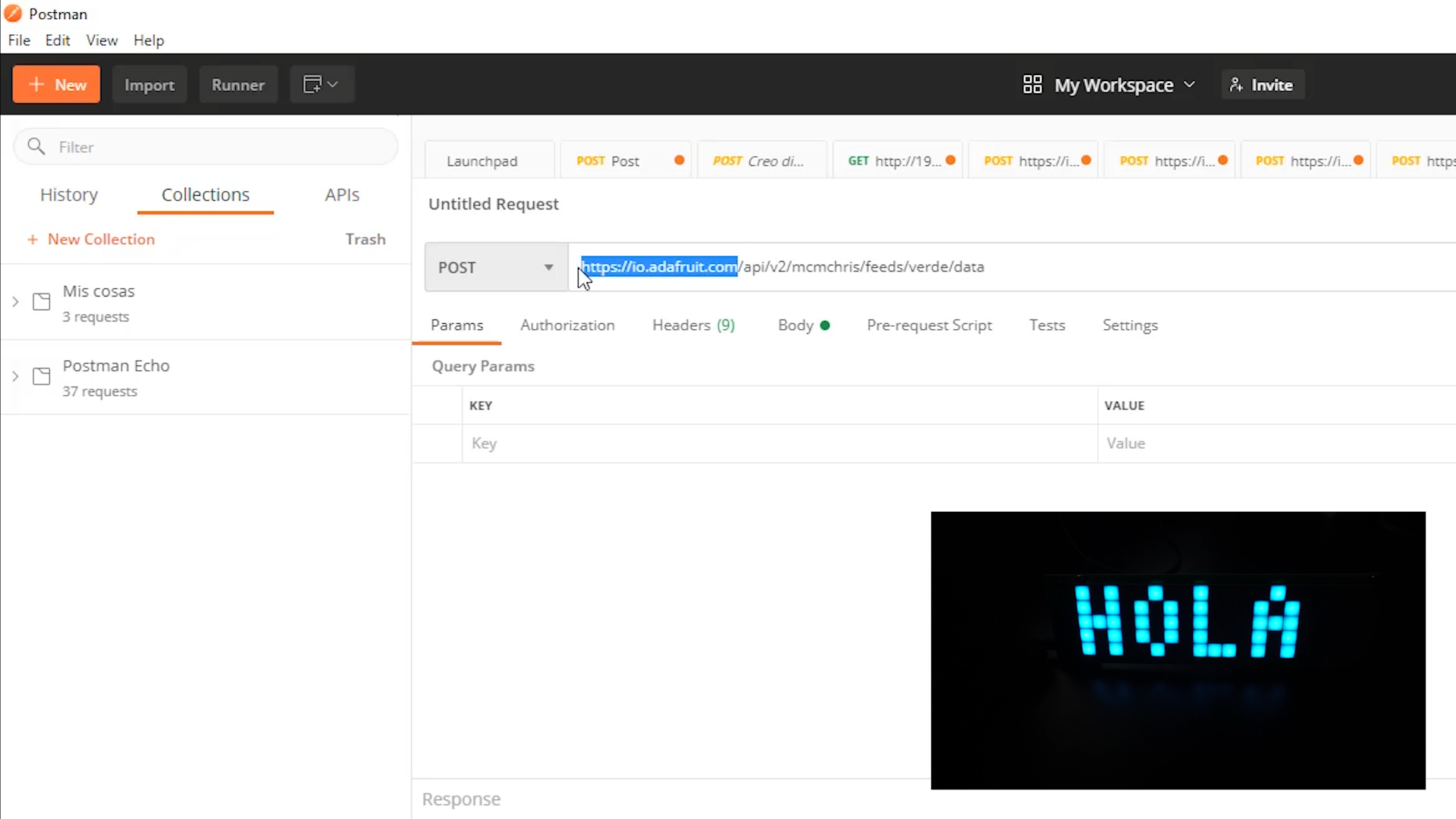1456x819 pixels.
Task: Click the New Collection link
Action: point(91,239)
